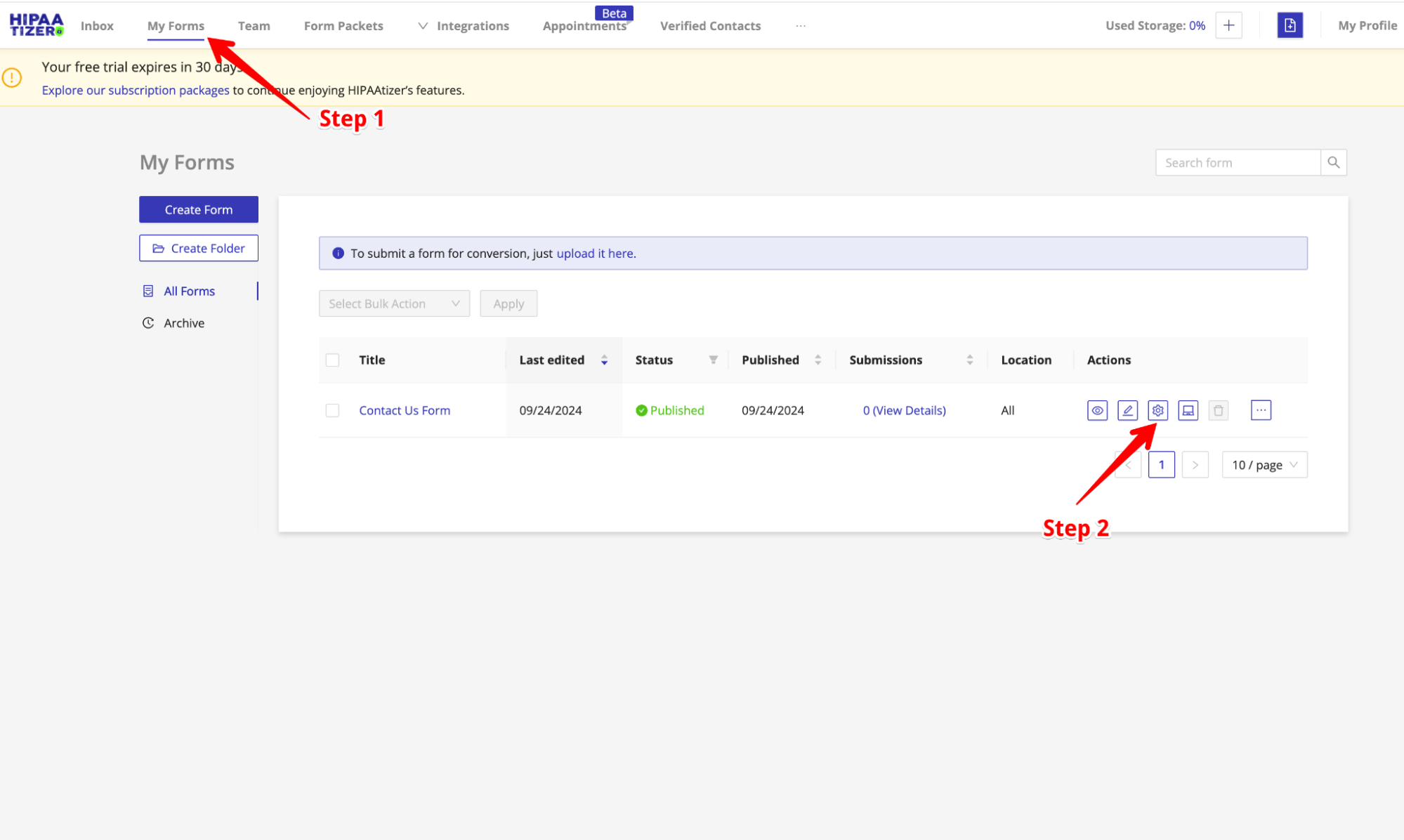The height and width of the screenshot is (840, 1404).
Task: Expand the 10 / page size dropdown
Action: [1264, 465]
